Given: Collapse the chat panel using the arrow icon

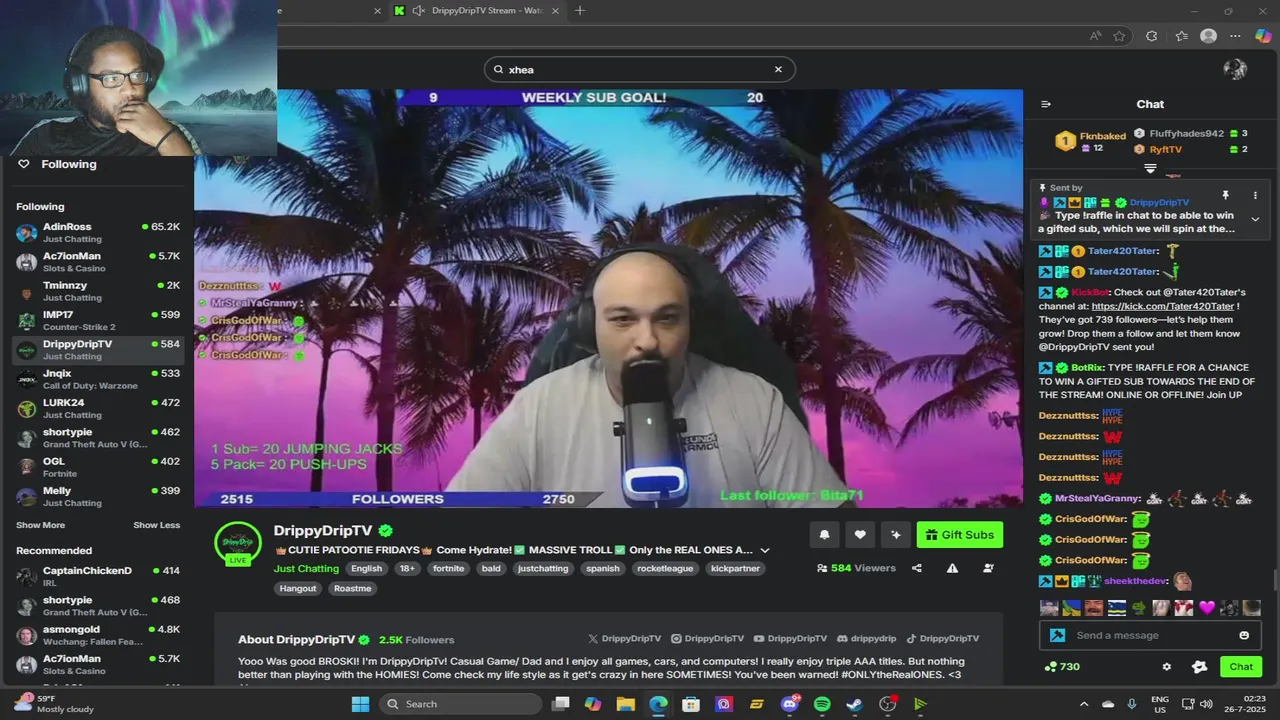Looking at the screenshot, I should click(x=1046, y=104).
